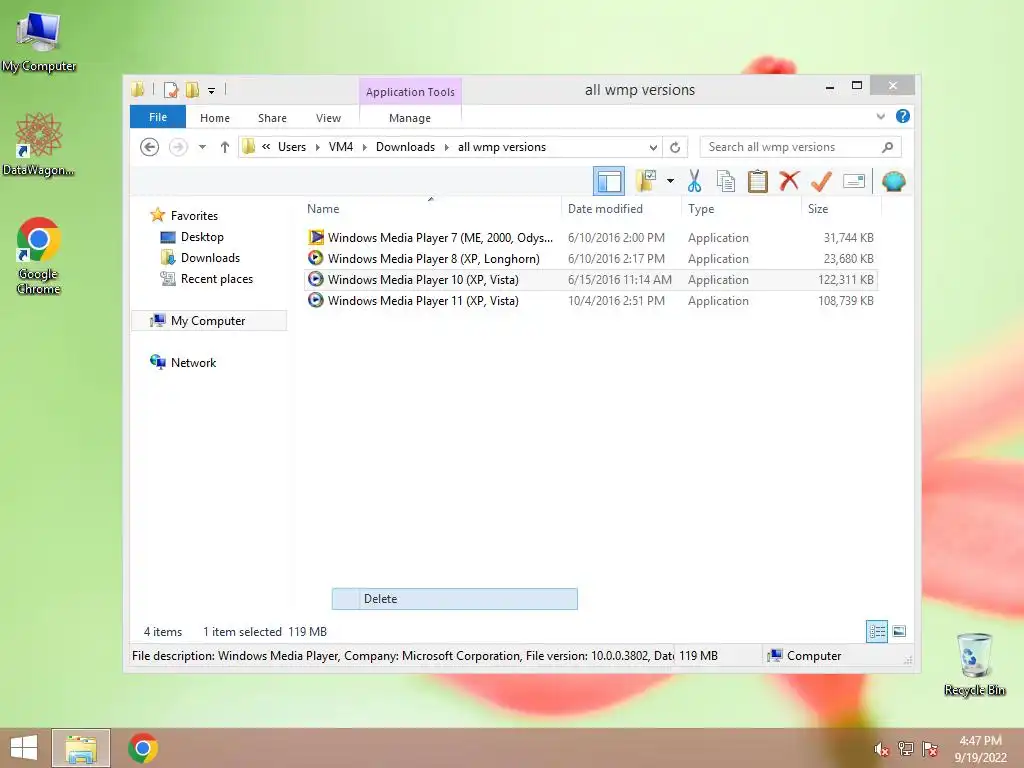Click the New folder quick access icon

(192, 90)
